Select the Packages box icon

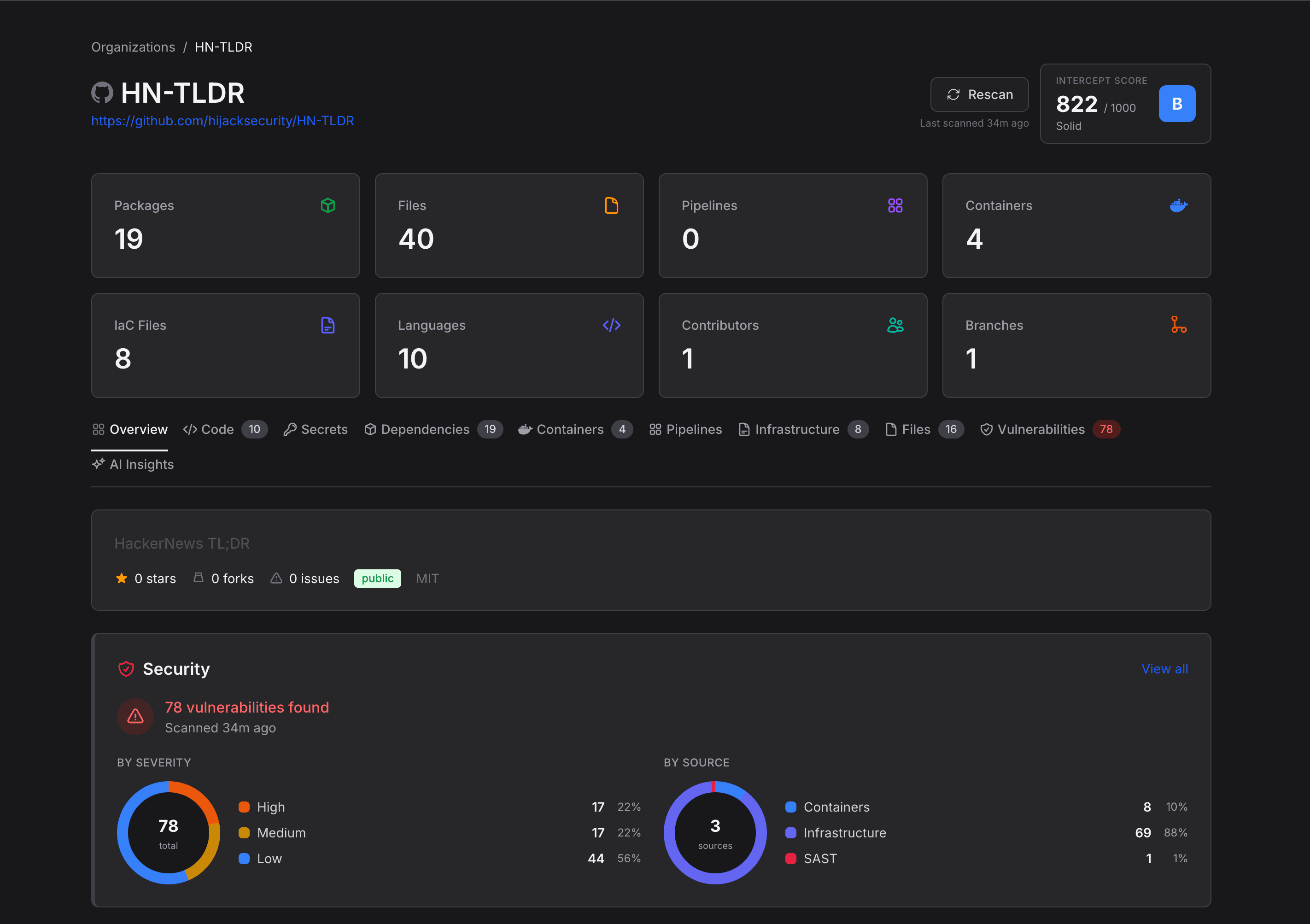tap(328, 205)
